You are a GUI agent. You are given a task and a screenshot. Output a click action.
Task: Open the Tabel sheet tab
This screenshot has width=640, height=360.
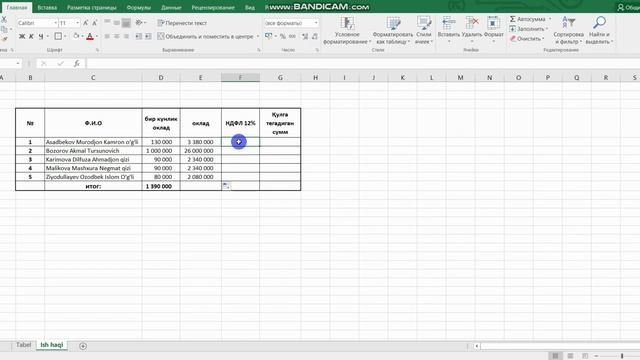coord(23,345)
